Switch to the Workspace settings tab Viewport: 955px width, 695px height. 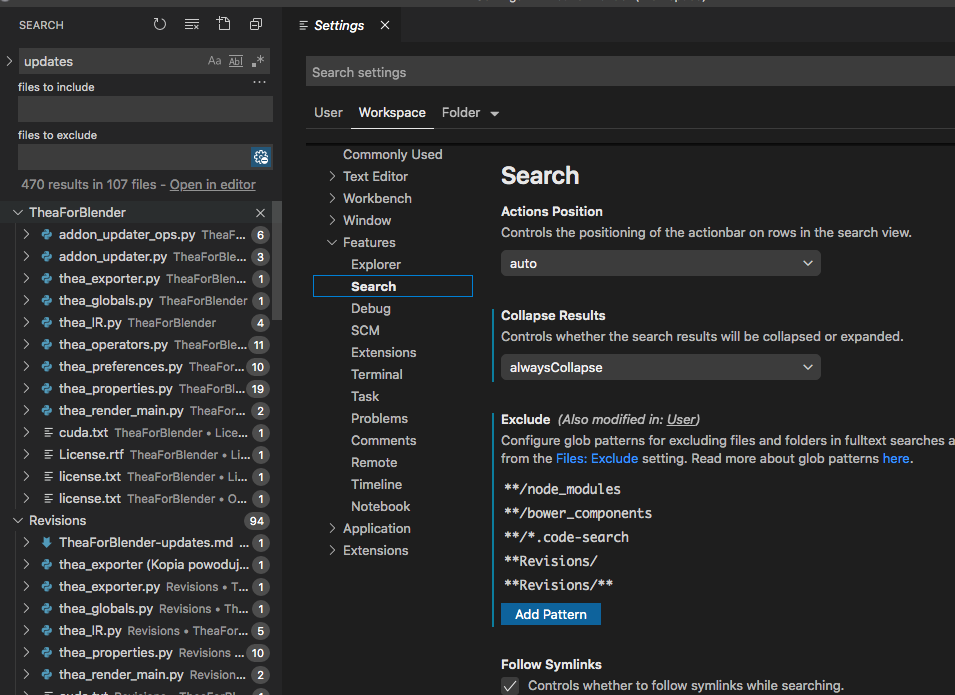392,113
